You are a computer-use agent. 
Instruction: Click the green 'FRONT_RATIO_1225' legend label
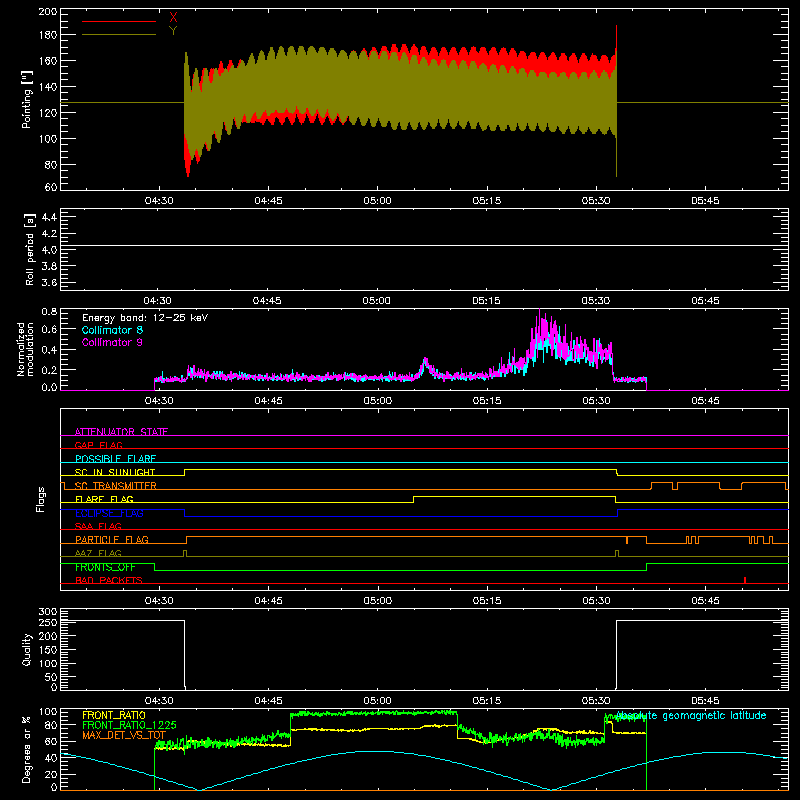coord(129,725)
